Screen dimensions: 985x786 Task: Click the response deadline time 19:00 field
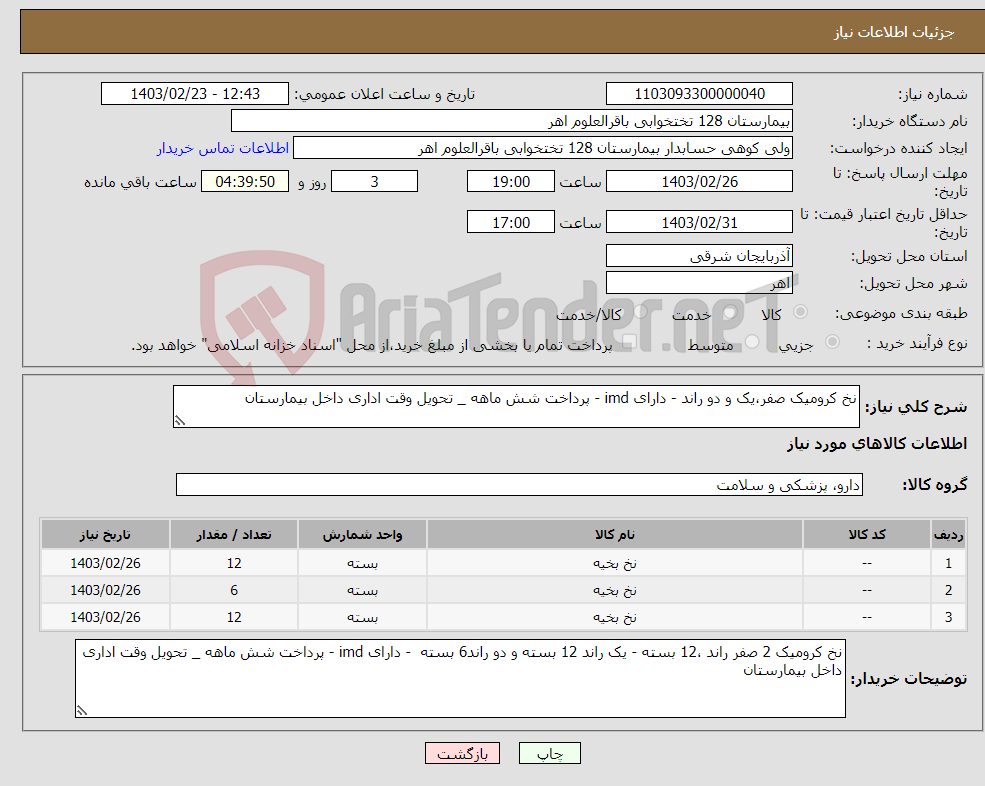click(x=511, y=182)
